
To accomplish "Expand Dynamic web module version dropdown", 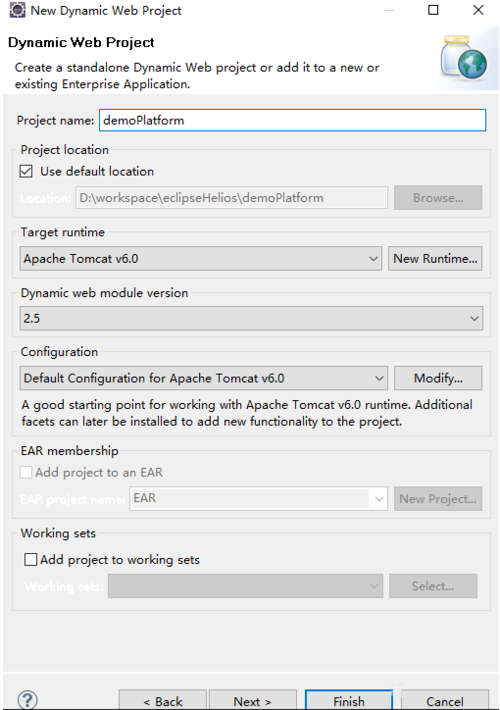I will [251, 318].
